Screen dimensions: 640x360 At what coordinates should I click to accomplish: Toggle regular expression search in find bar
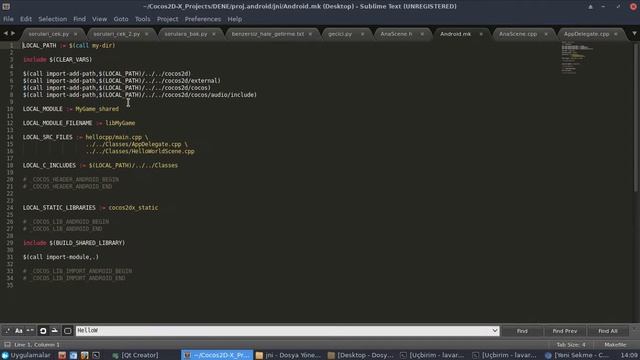7,331
